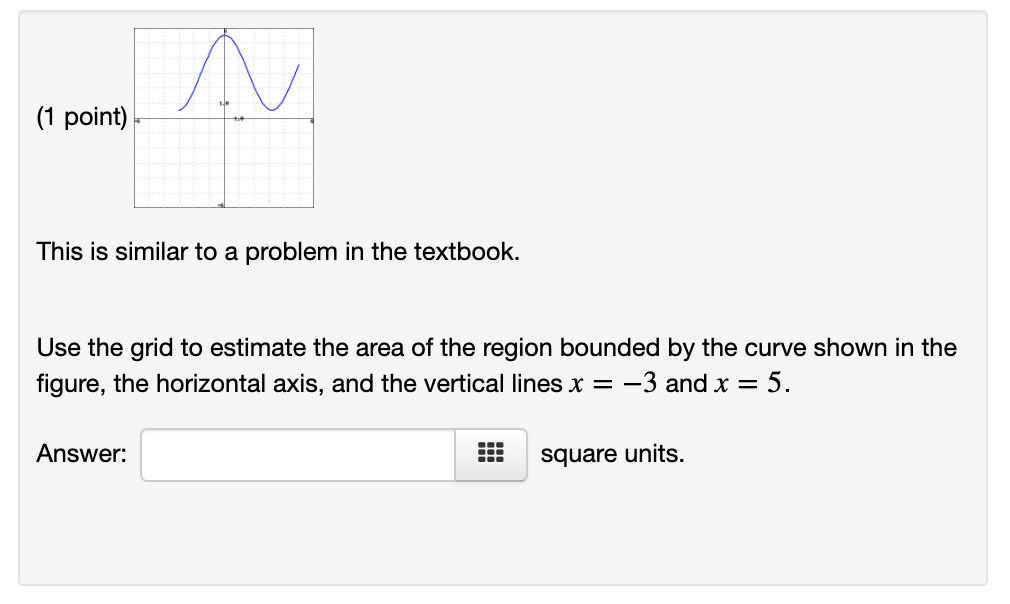Screen dimensions: 1010x604
Task: Click inside the Answer input field
Action: click(298, 455)
